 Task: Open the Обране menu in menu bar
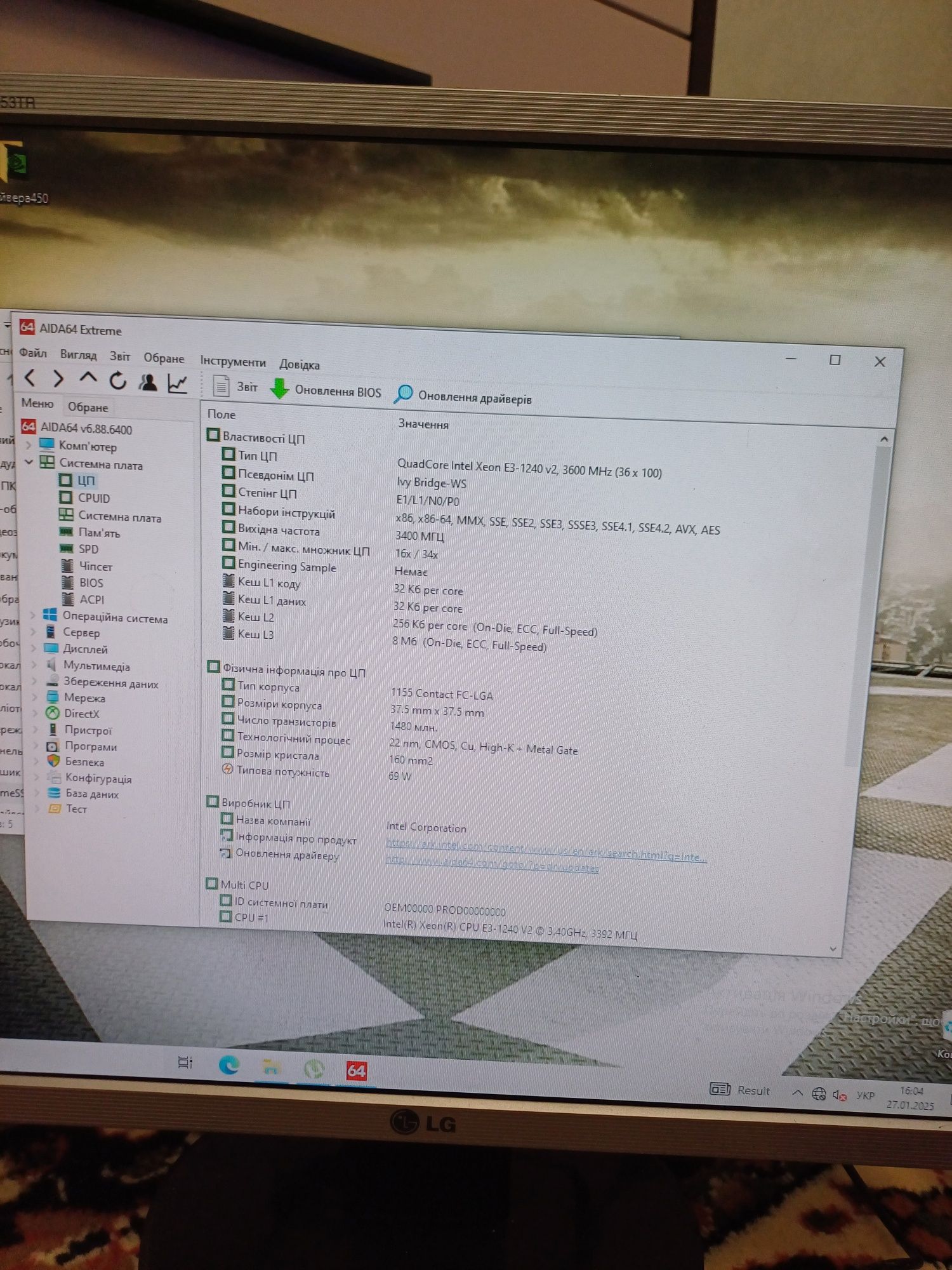coord(164,358)
